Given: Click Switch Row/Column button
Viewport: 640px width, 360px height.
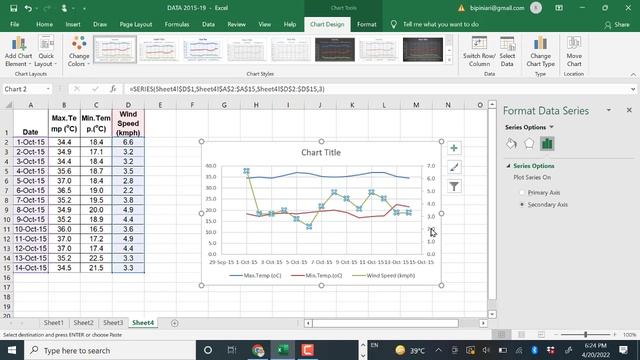Looking at the screenshot, I should coord(479,51).
